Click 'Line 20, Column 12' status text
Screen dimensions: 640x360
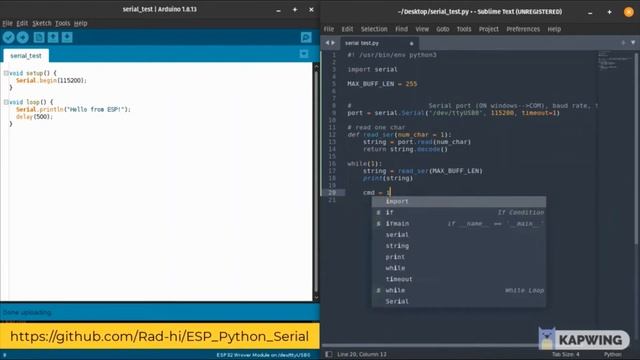click(362, 354)
